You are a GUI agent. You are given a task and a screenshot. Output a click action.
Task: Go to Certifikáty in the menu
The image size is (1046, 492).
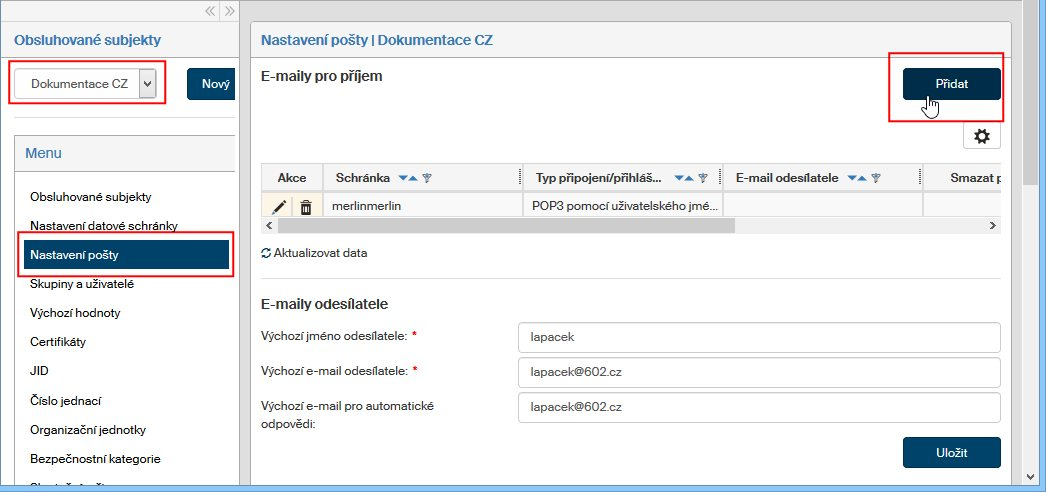click(x=58, y=342)
